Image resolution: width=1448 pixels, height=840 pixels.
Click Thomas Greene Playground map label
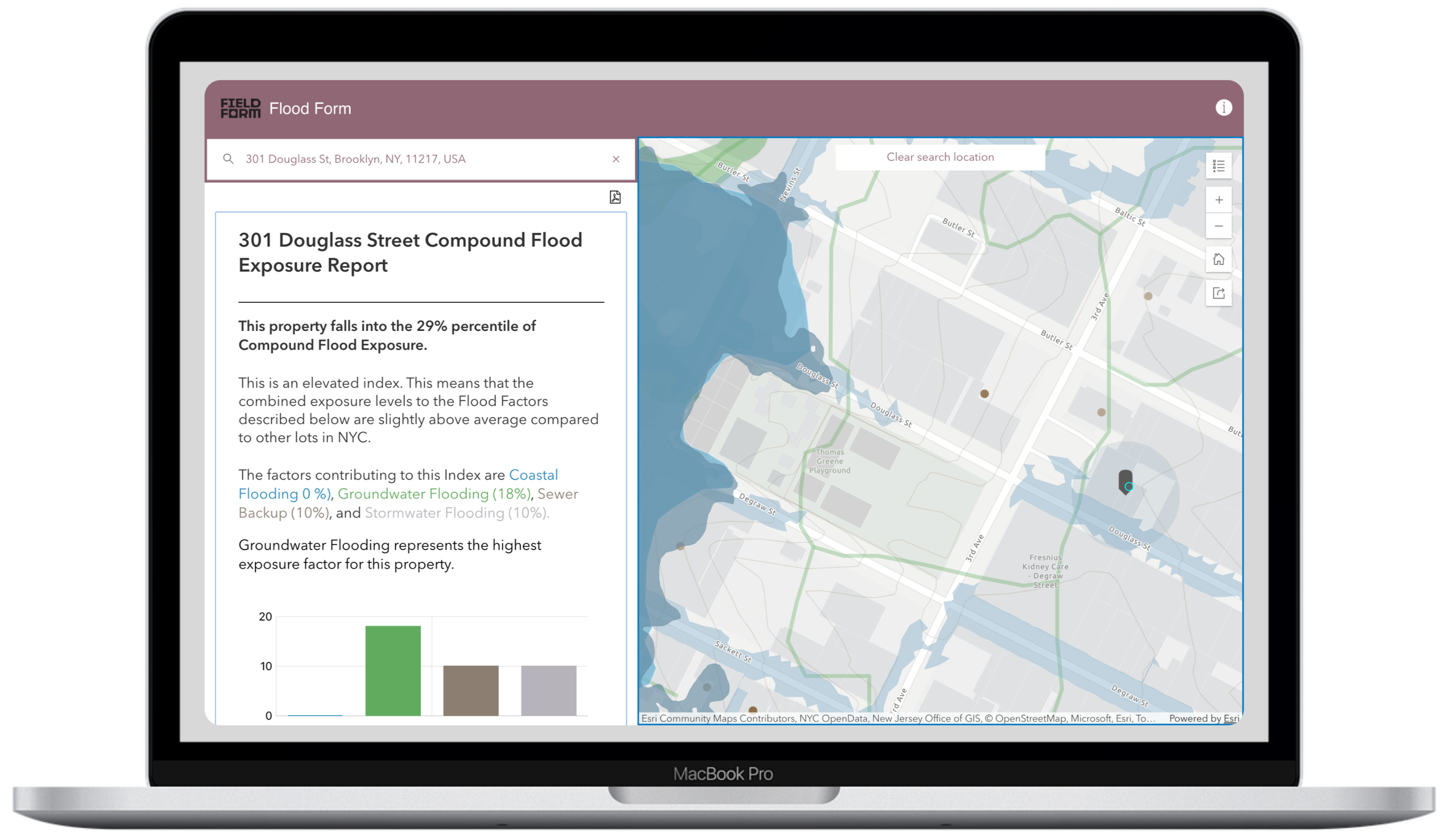click(x=829, y=461)
